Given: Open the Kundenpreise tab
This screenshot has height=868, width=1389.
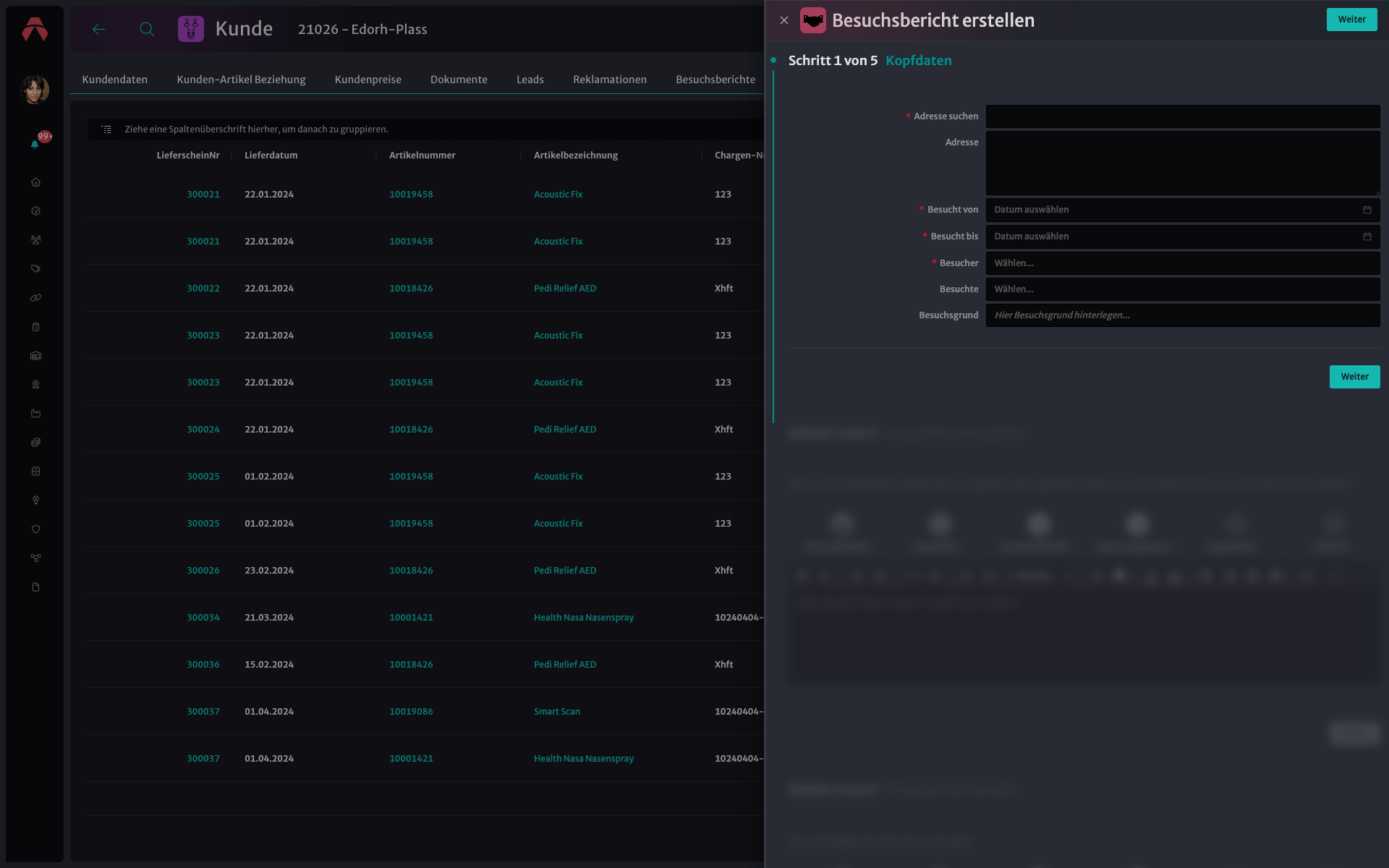Looking at the screenshot, I should tap(368, 80).
